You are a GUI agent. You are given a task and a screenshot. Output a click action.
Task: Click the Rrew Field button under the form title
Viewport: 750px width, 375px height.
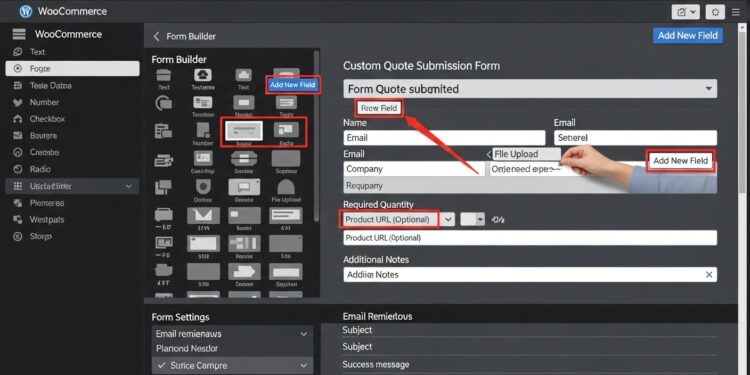click(379, 108)
